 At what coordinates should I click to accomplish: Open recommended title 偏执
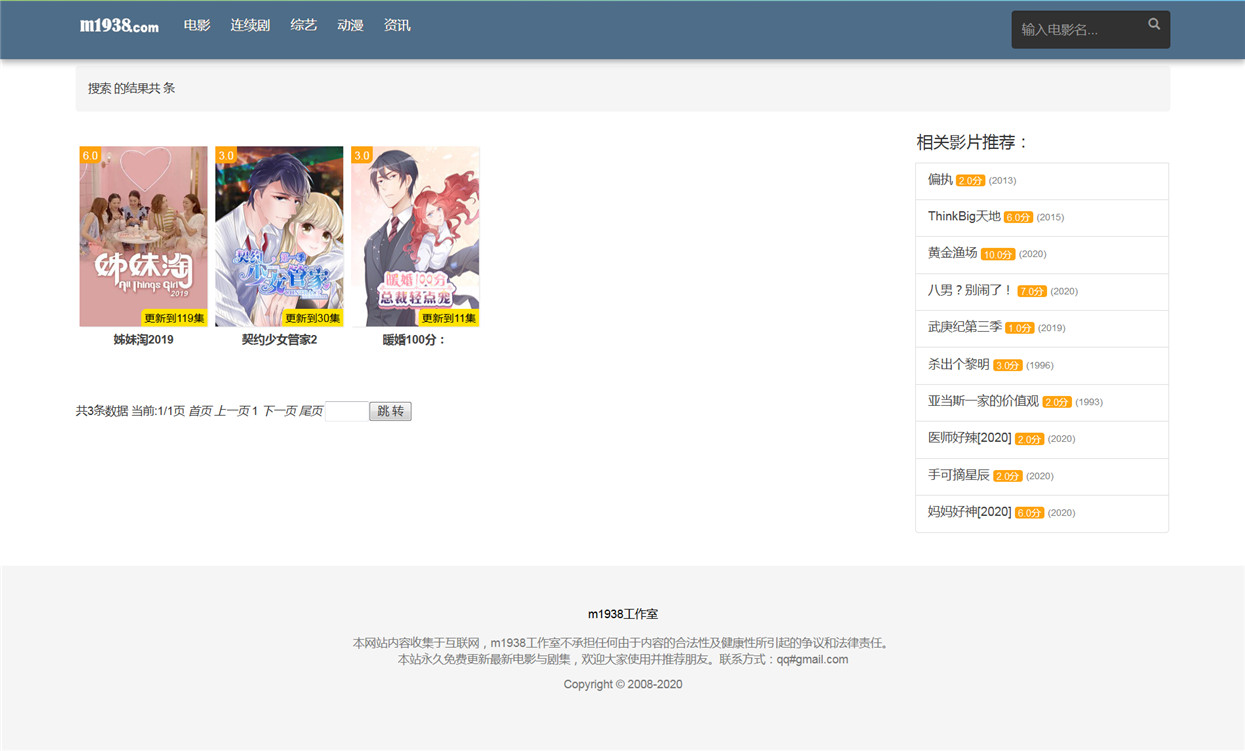(940, 180)
